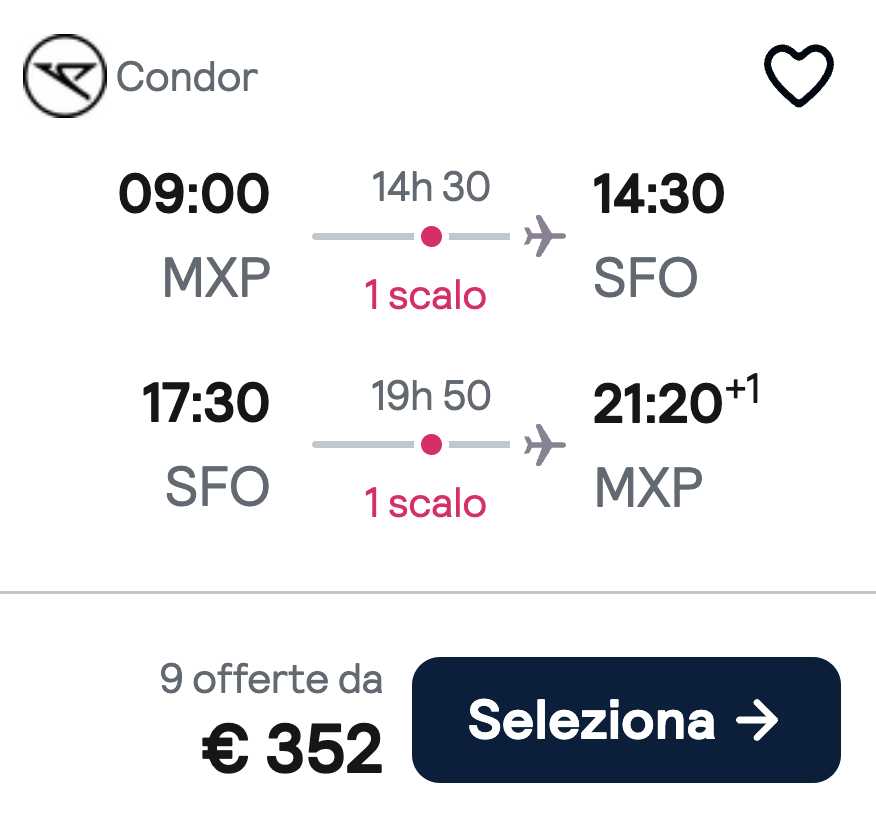The height and width of the screenshot is (818, 876).
Task: Click the 14:30 outbound arrival time
Action: 658,194
